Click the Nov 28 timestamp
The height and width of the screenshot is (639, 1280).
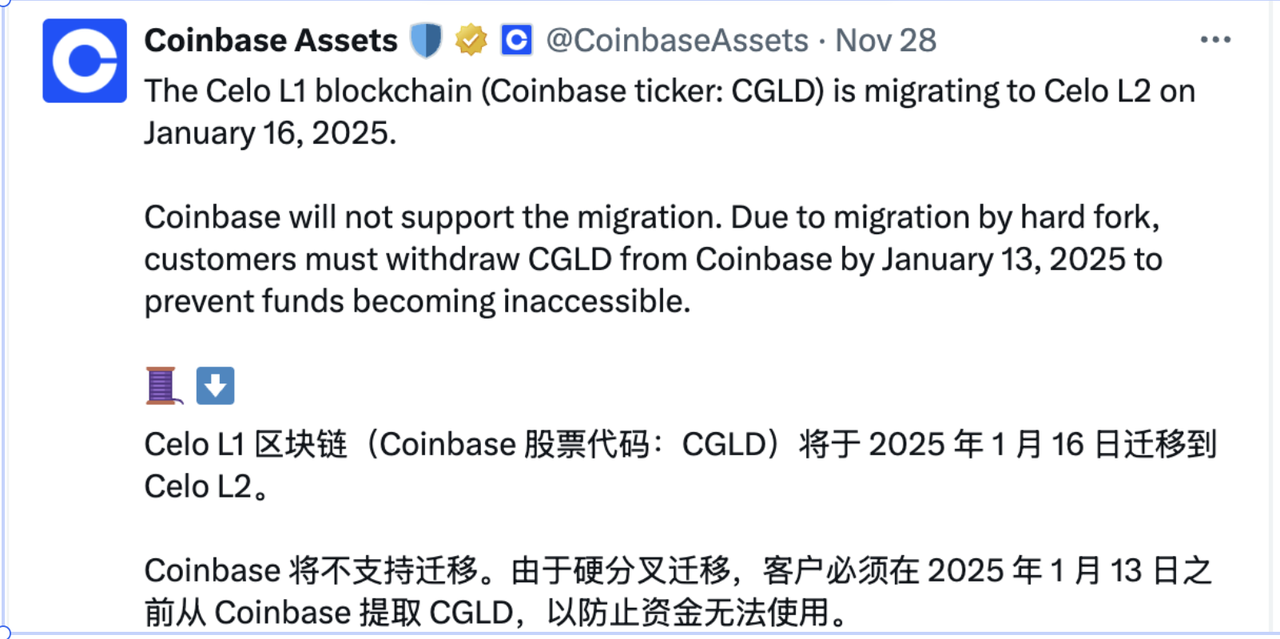886,40
